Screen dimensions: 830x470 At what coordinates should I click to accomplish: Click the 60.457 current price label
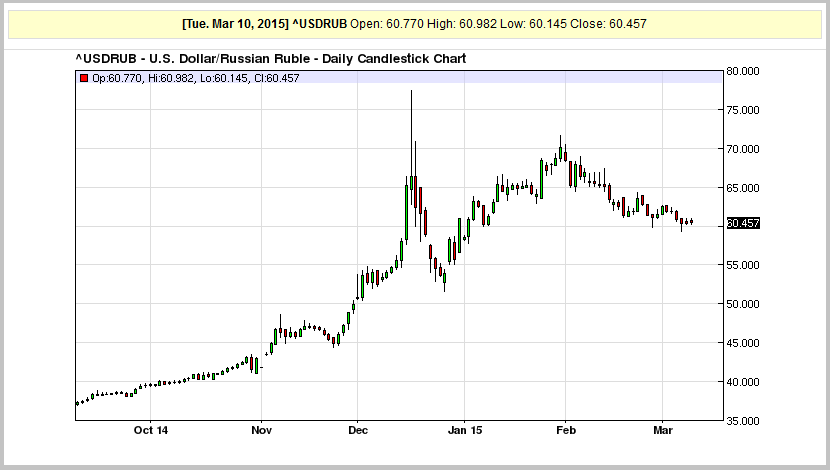[743, 223]
